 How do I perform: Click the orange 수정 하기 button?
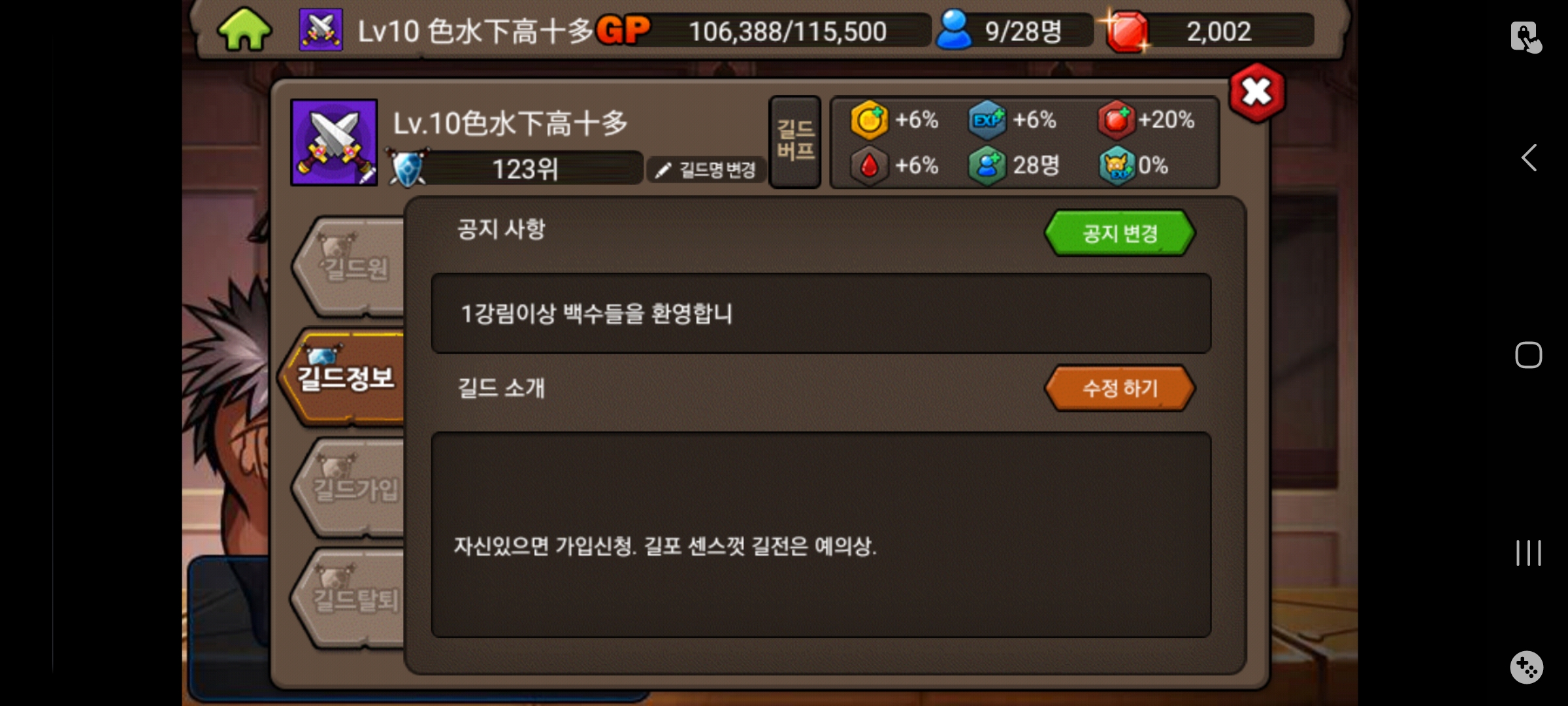tap(1120, 388)
